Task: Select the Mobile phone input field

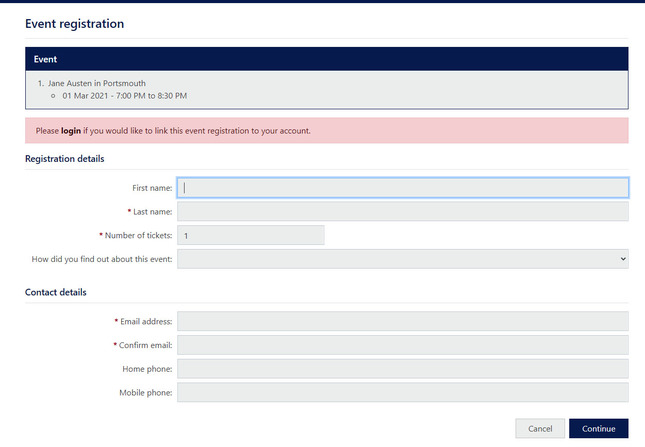Action: pos(402,393)
